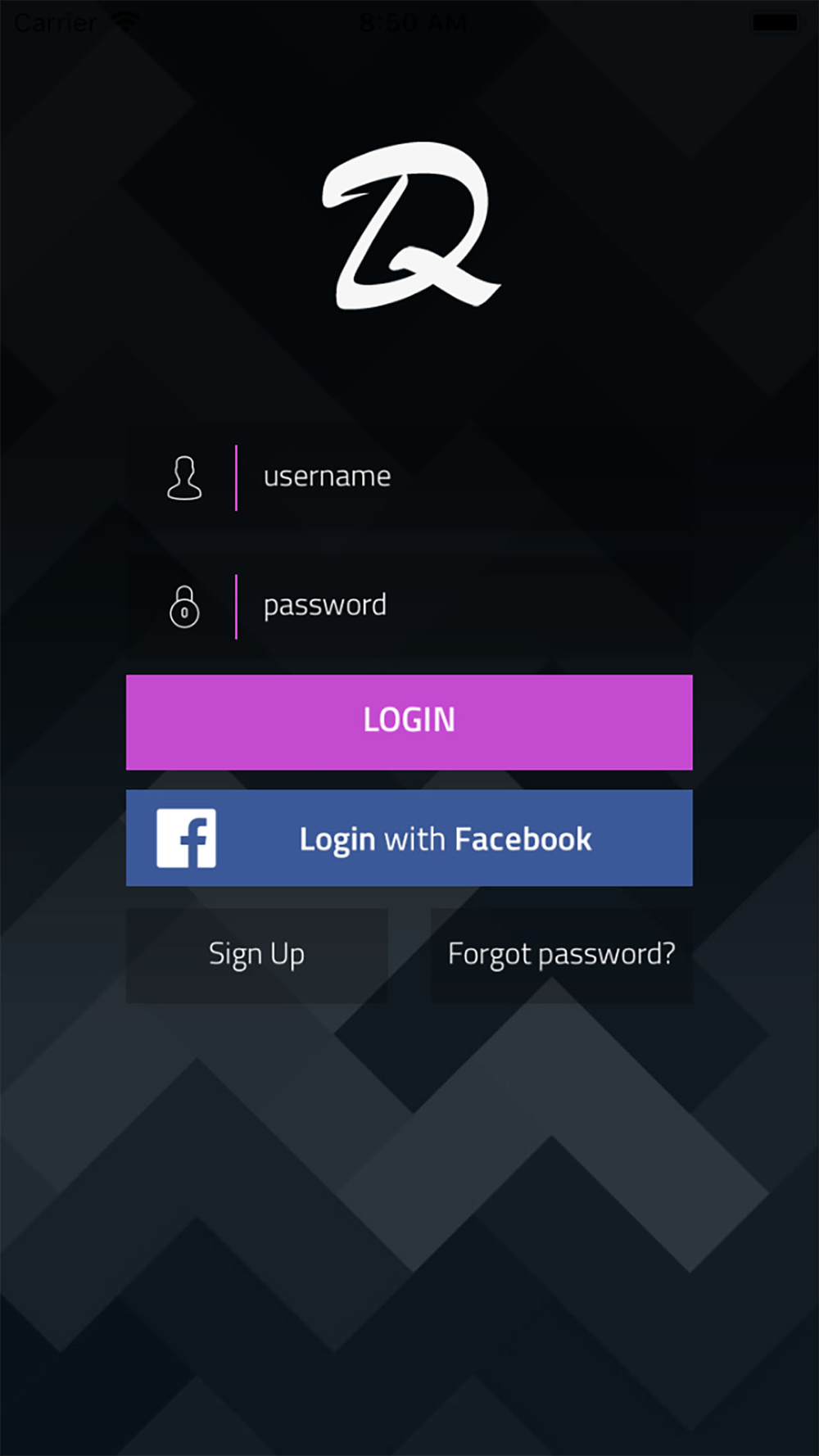The height and width of the screenshot is (1456, 819).
Task: Click the padlock icon beside password
Action: (x=184, y=607)
